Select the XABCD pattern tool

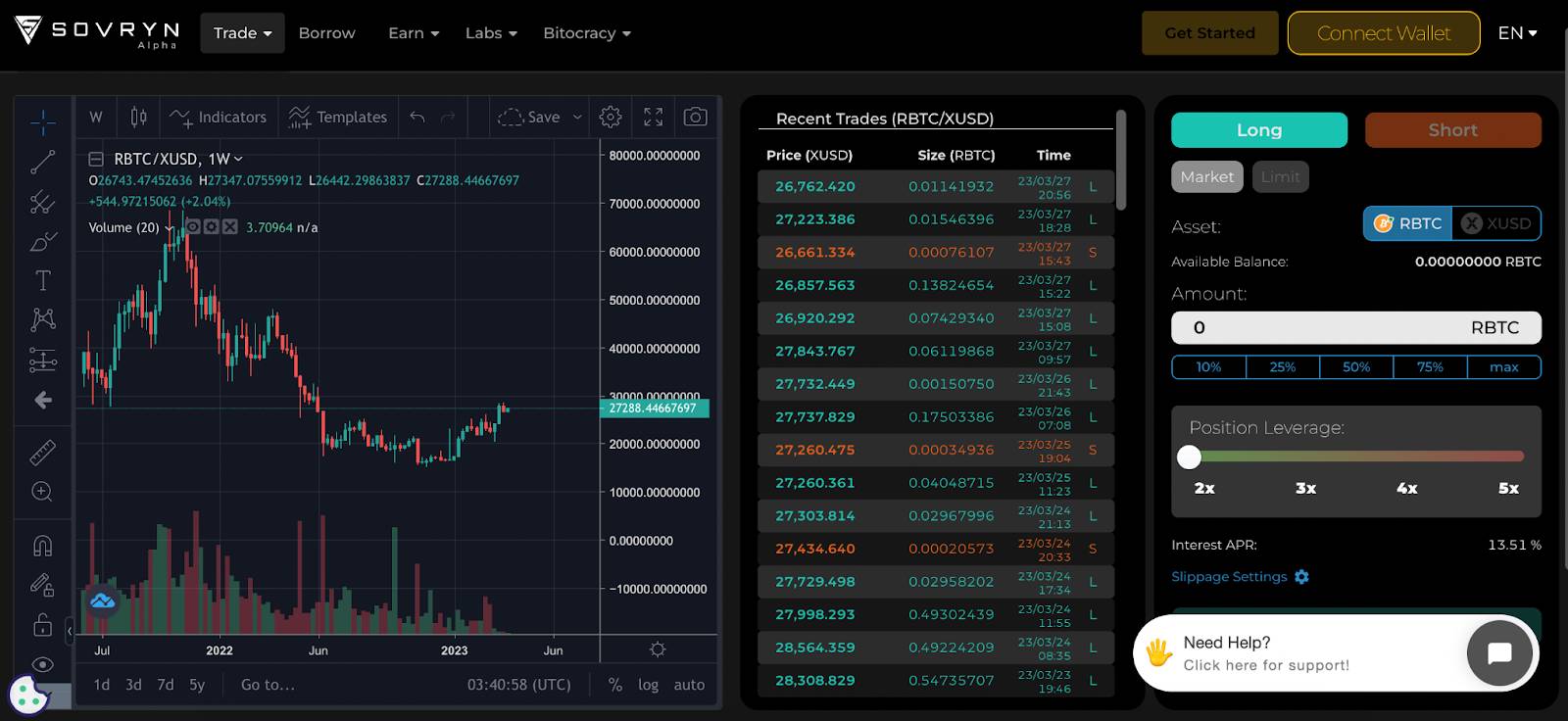(x=42, y=319)
